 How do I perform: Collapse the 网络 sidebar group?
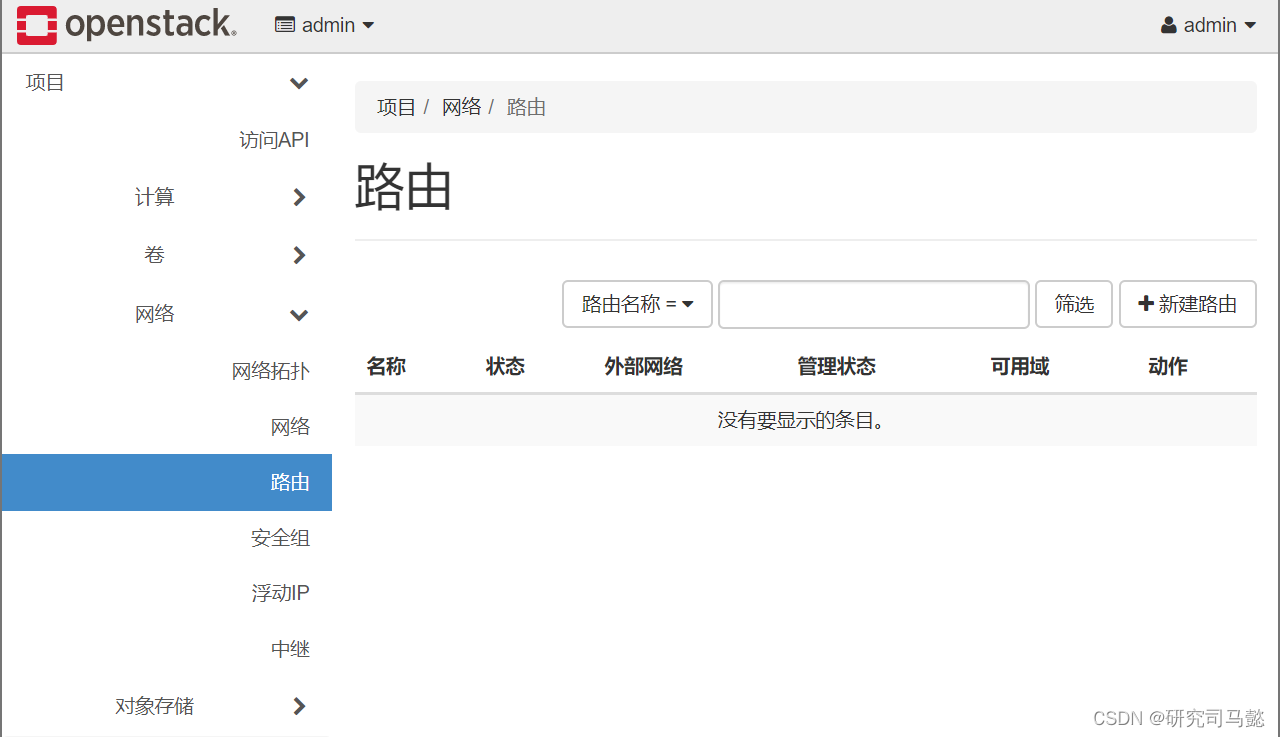[x=220, y=314]
